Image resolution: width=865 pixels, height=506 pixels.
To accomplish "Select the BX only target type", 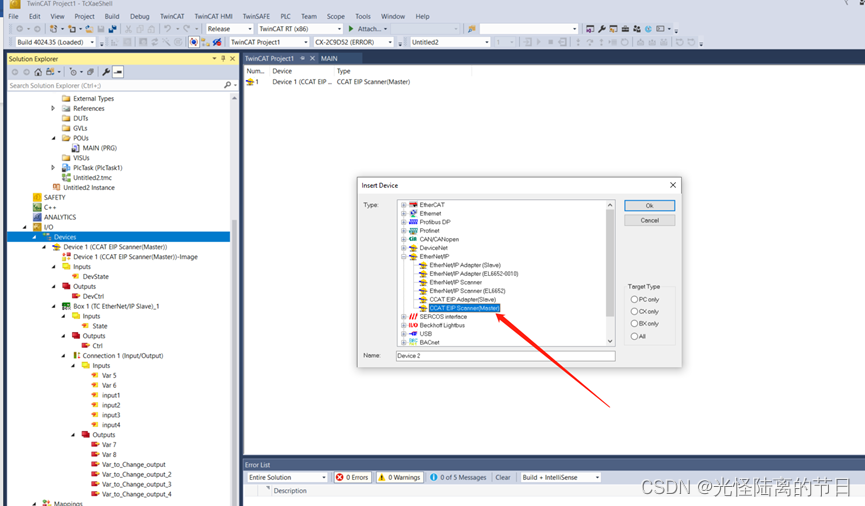I will [x=634, y=323].
